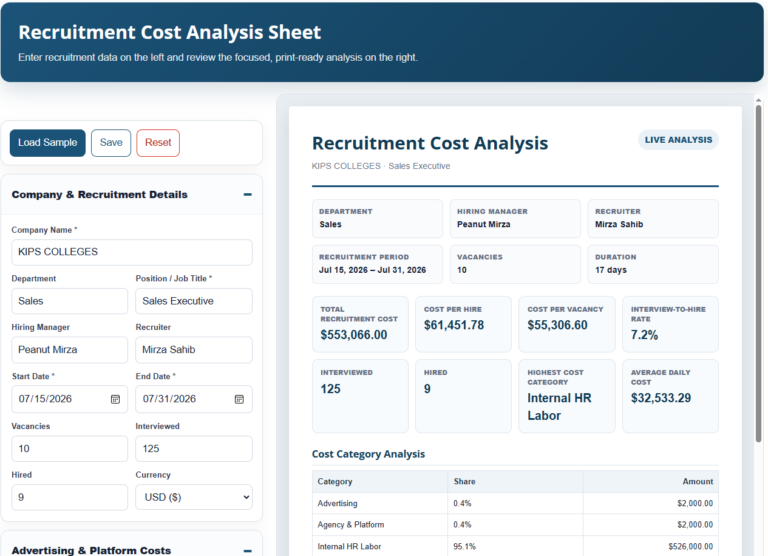
Task: Focus the Hired input field
Action: tap(70, 497)
